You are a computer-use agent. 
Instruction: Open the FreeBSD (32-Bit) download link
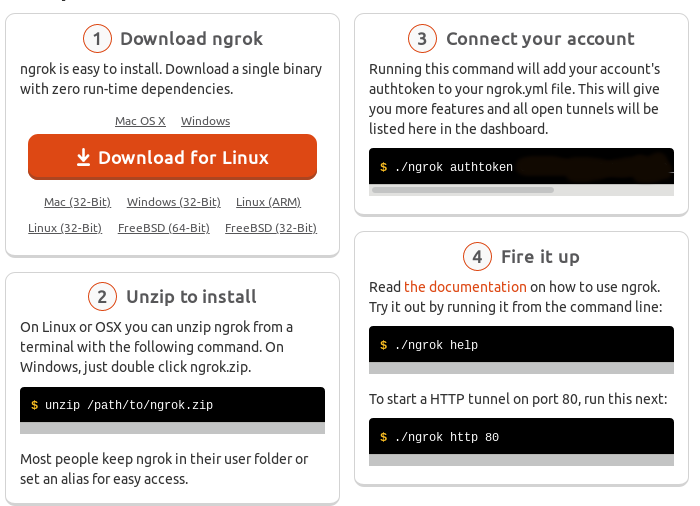271,228
